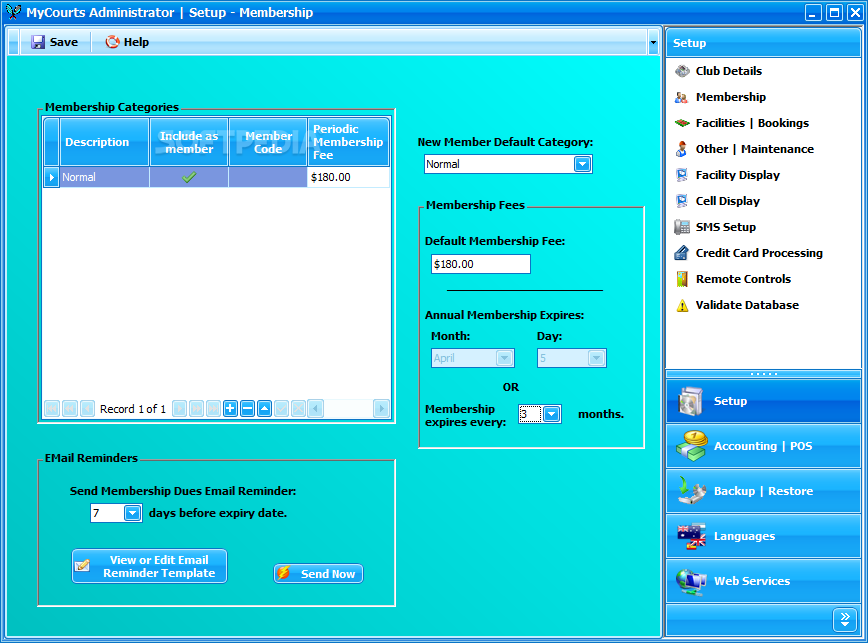
Task: Click the Send Now button
Action: coord(318,574)
